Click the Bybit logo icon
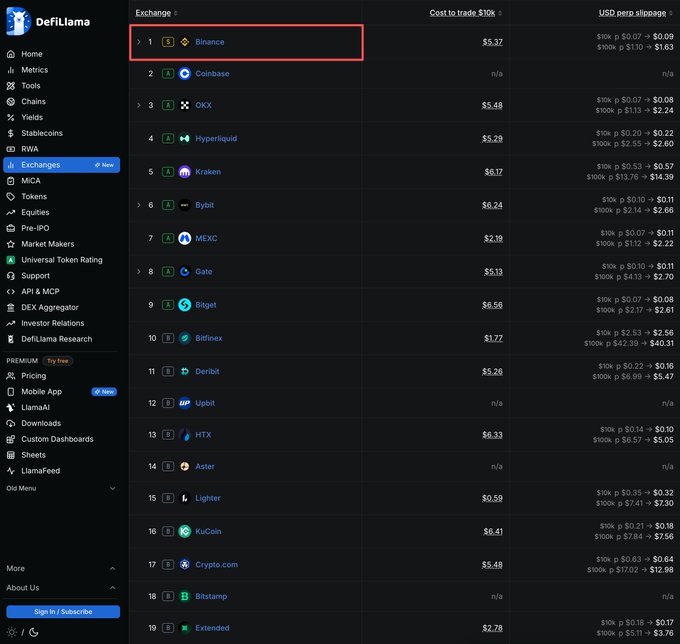This screenshot has width=680, height=644. pyautogui.click(x=185, y=205)
